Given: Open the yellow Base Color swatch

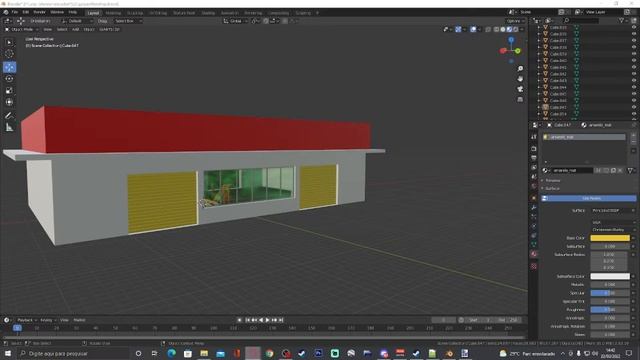Looking at the screenshot, I should [x=610, y=238].
